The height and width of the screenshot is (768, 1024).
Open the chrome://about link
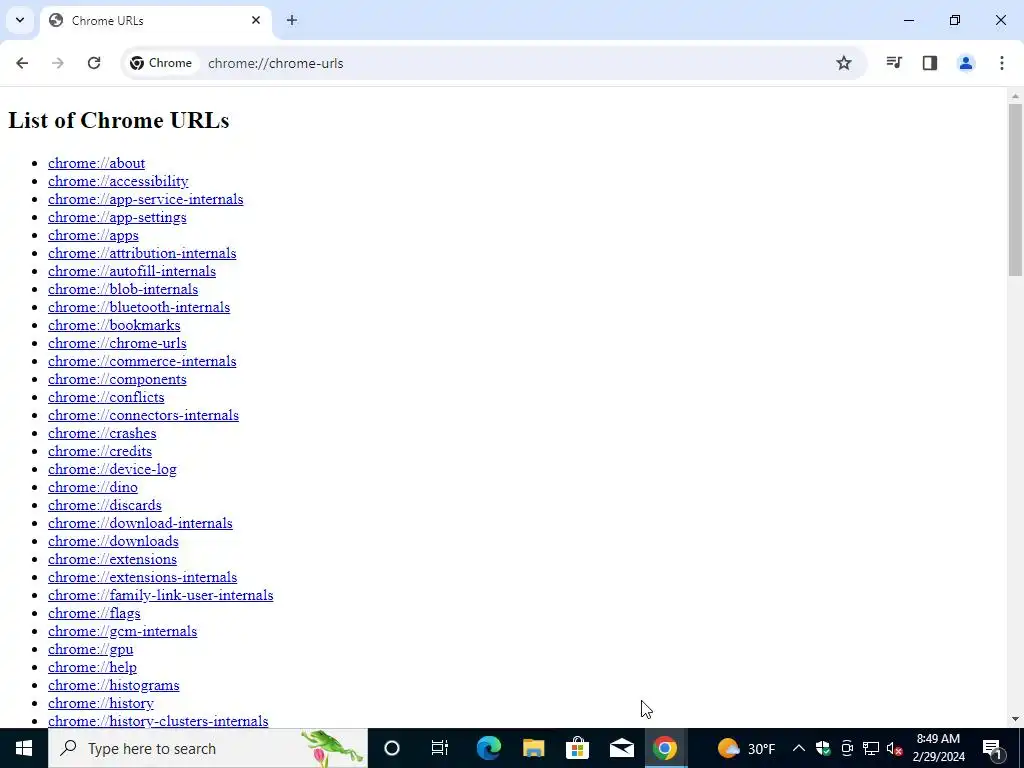coord(97,163)
